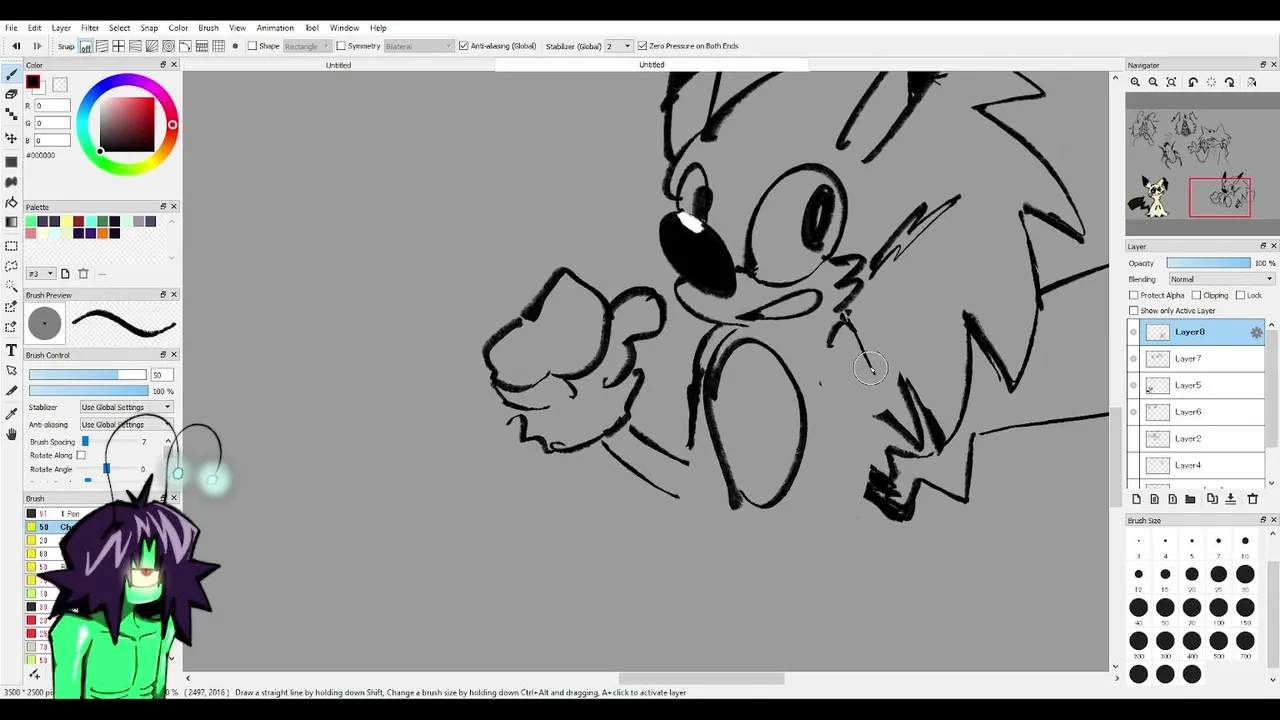1280x720 pixels.
Task: Click the previous frame arrow button
Action: tap(16, 46)
